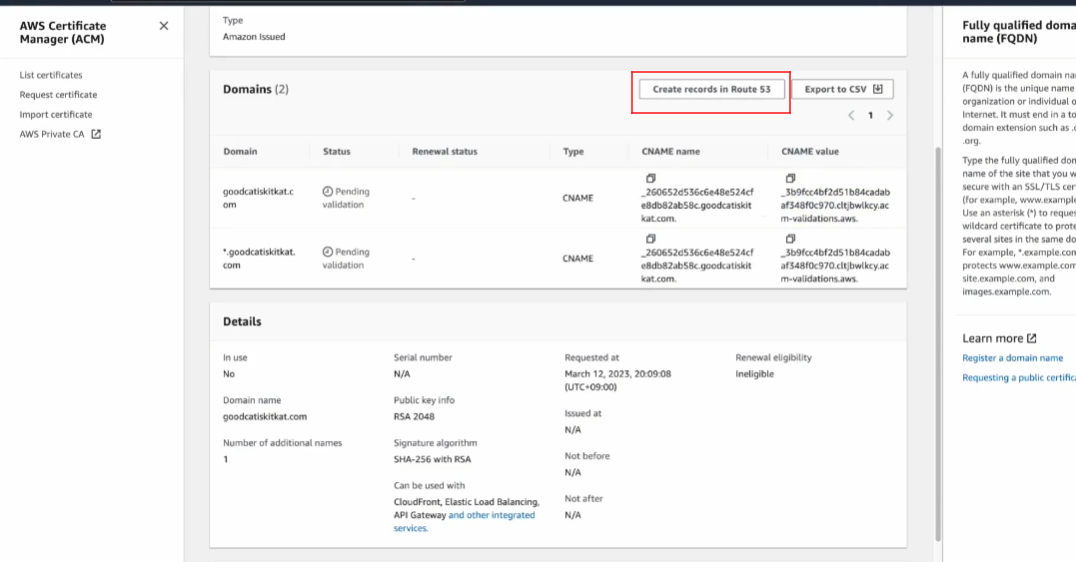Open Request certificate in sidebar

[58, 95]
